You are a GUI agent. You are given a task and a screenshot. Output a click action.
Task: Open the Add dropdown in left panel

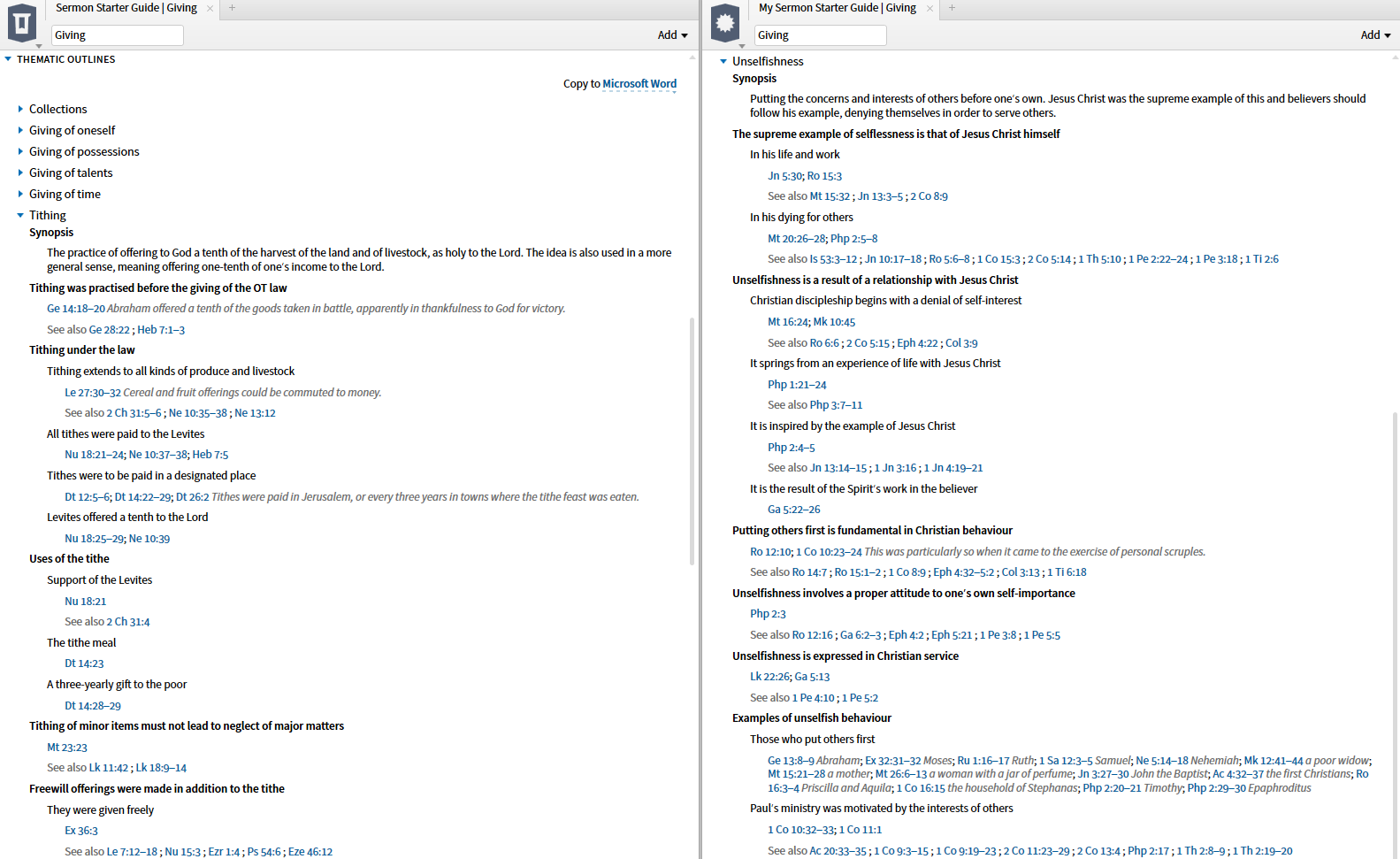(x=672, y=35)
